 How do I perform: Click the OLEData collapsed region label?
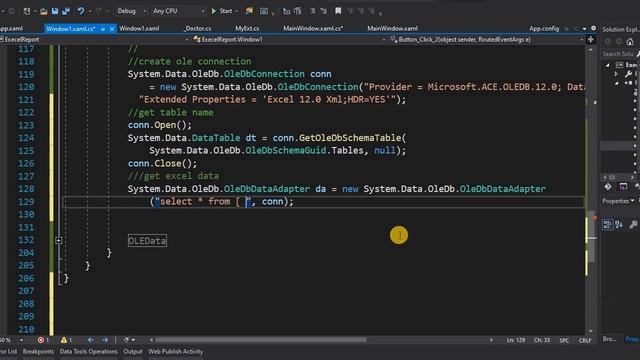pos(147,241)
